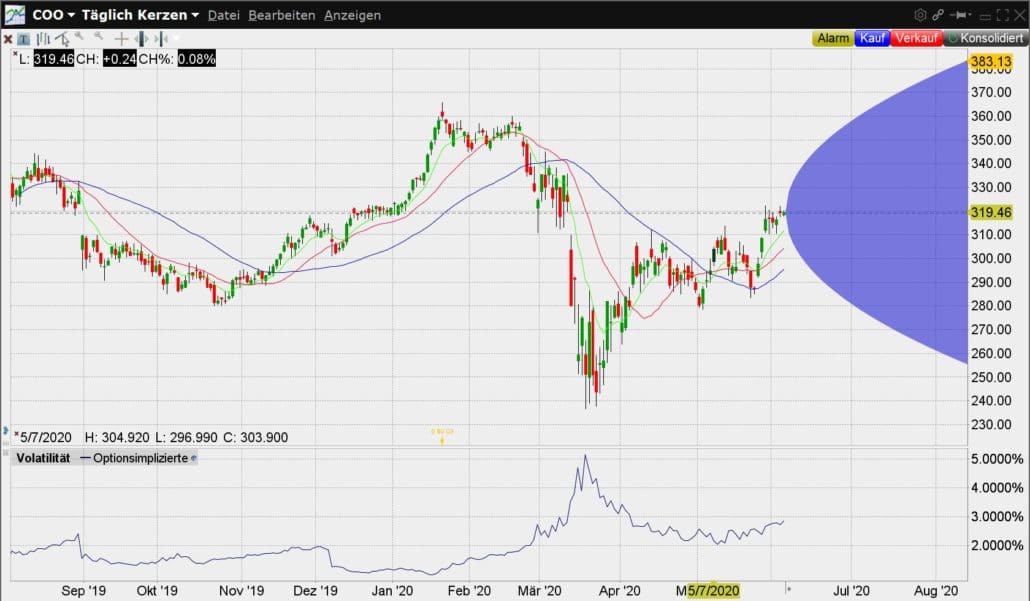1030x601 pixels.
Task: Open the candlestick chart type tool
Action: click(x=42, y=39)
